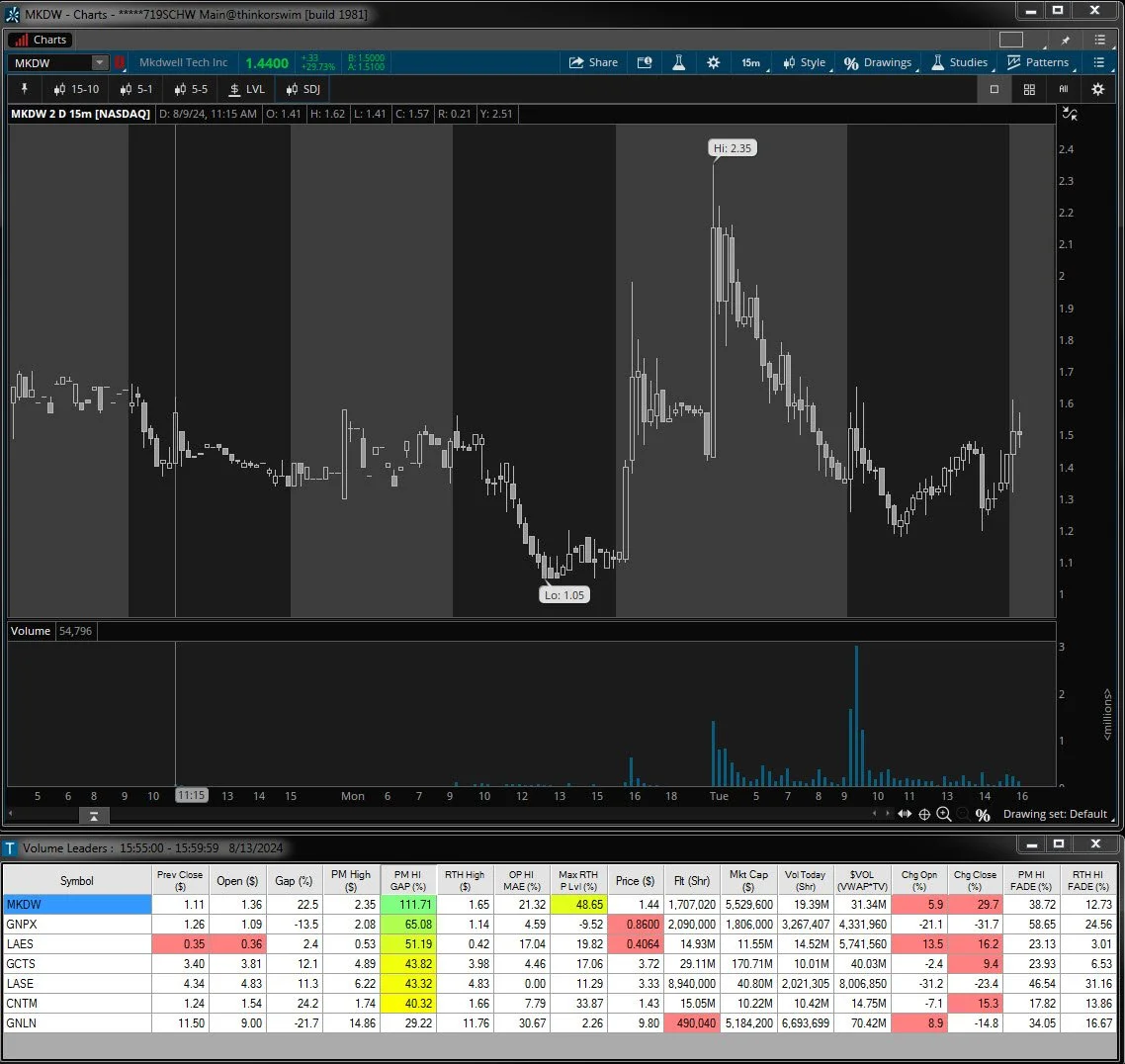1125x1064 pixels.
Task: Open the Drawings dropdown menu
Action: pyautogui.click(x=878, y=62)
